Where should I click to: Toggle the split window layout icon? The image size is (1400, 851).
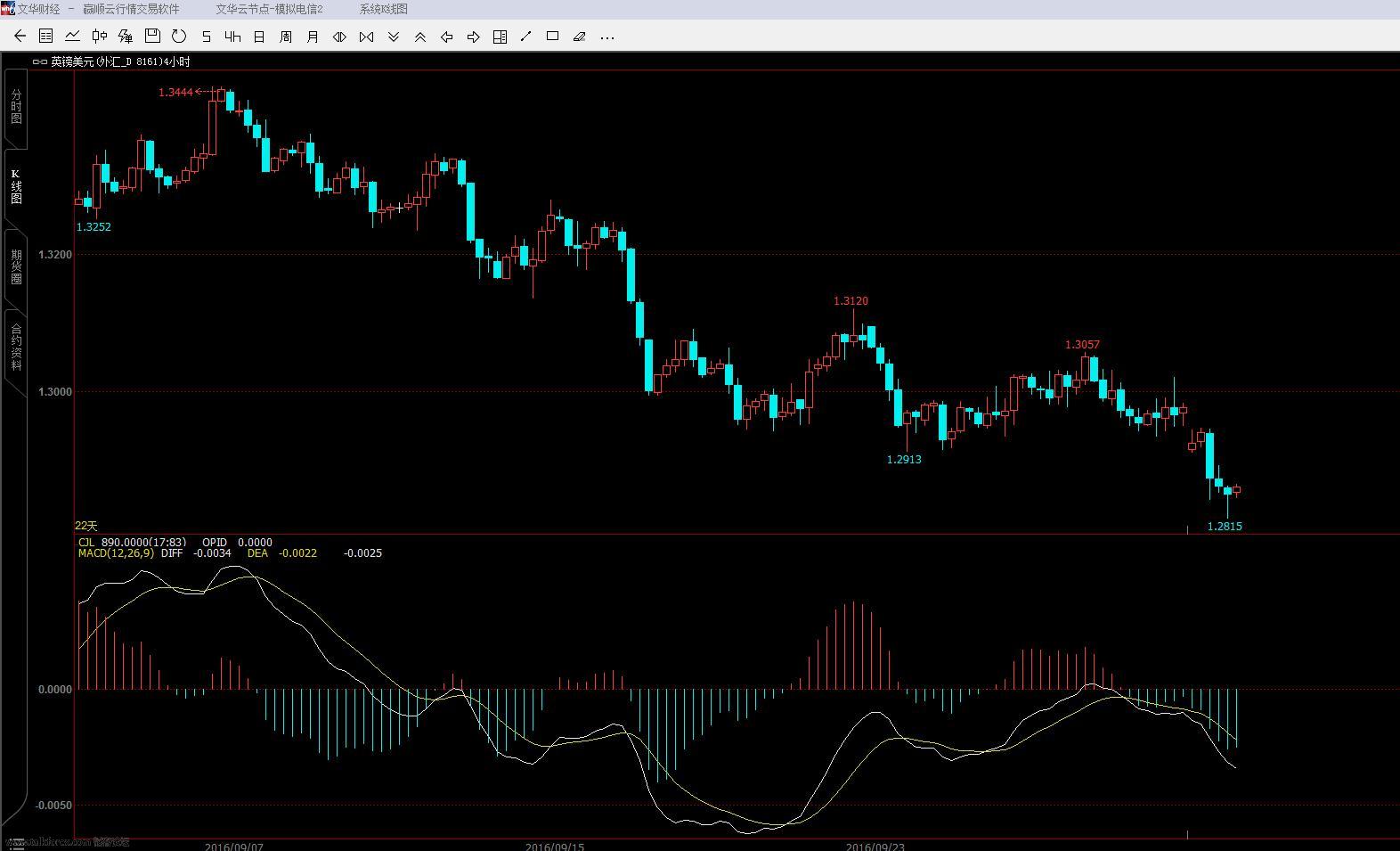pyautogui.click(x=501, y=37)
